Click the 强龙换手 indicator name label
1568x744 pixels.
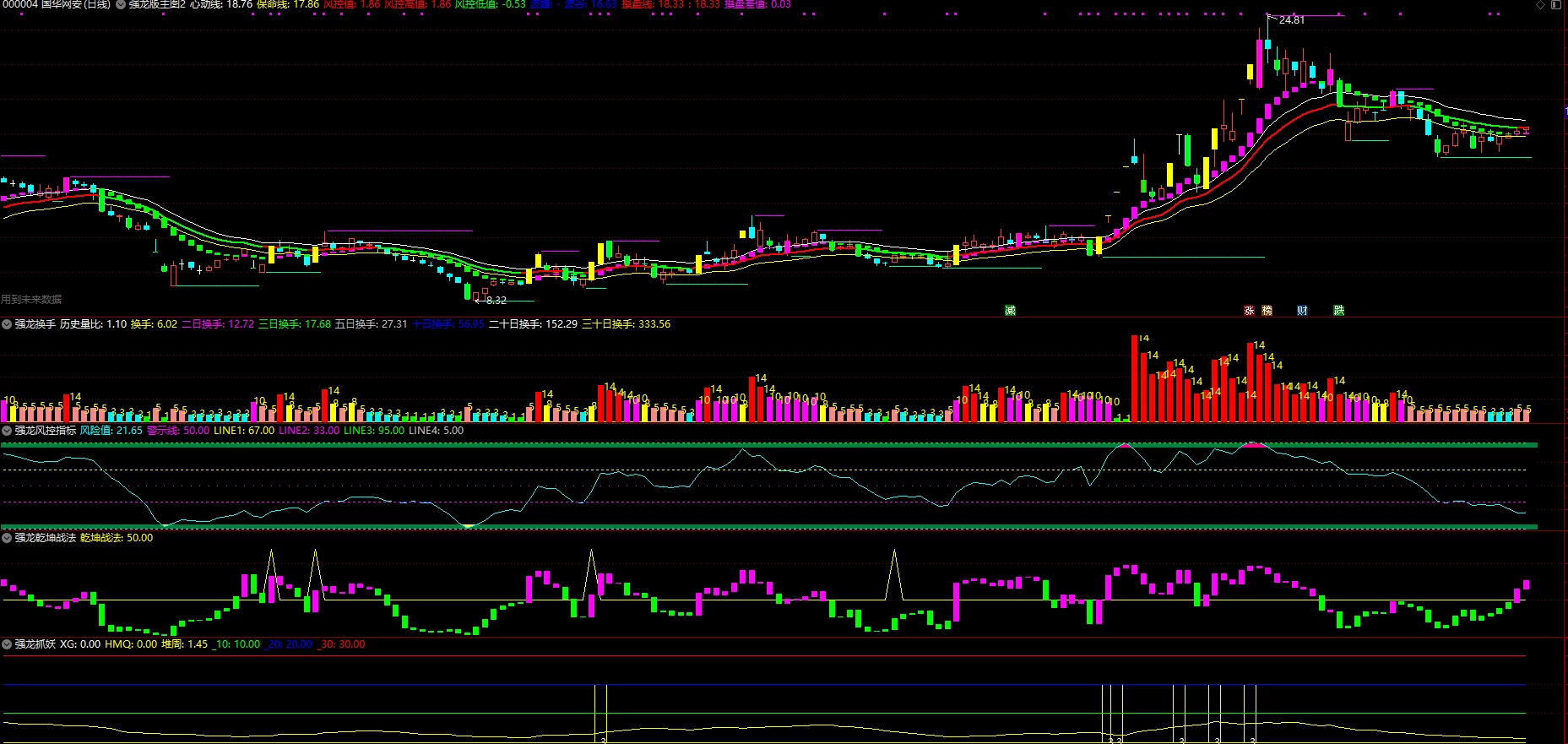pos(35,324)
